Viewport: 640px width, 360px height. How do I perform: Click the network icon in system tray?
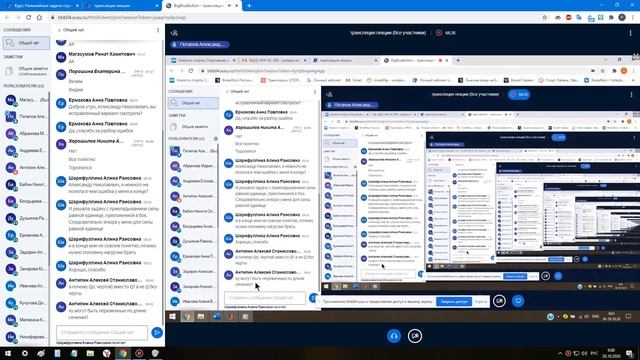[x=576, y=353]
